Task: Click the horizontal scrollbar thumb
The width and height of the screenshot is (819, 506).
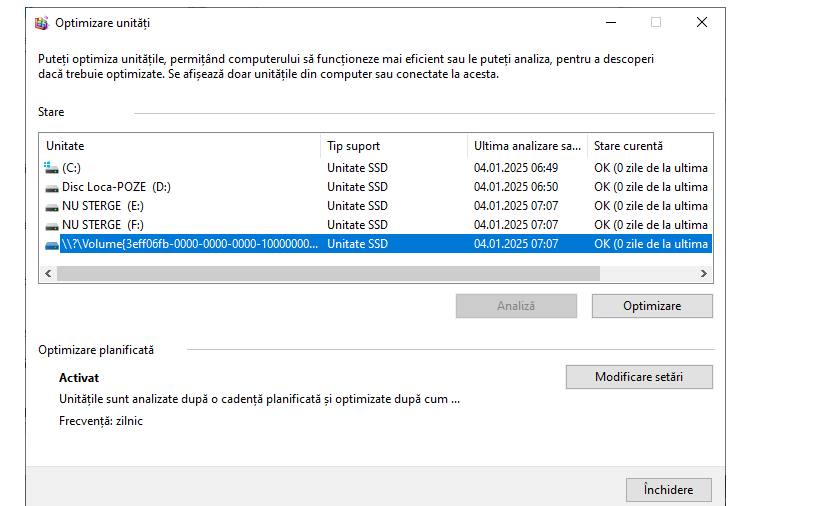Action: coord(327,273)
